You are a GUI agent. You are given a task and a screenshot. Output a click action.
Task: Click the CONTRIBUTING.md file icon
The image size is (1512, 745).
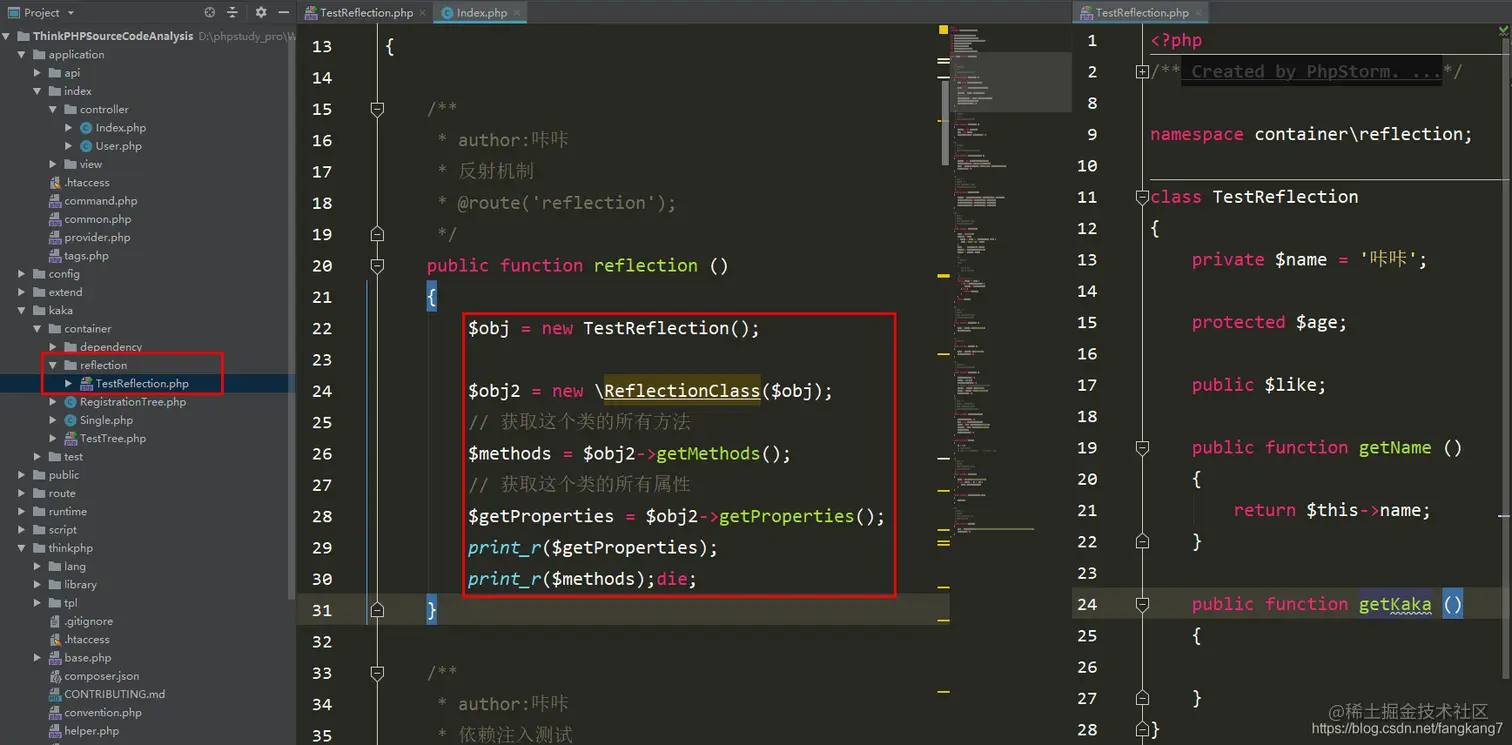[55, 694]
